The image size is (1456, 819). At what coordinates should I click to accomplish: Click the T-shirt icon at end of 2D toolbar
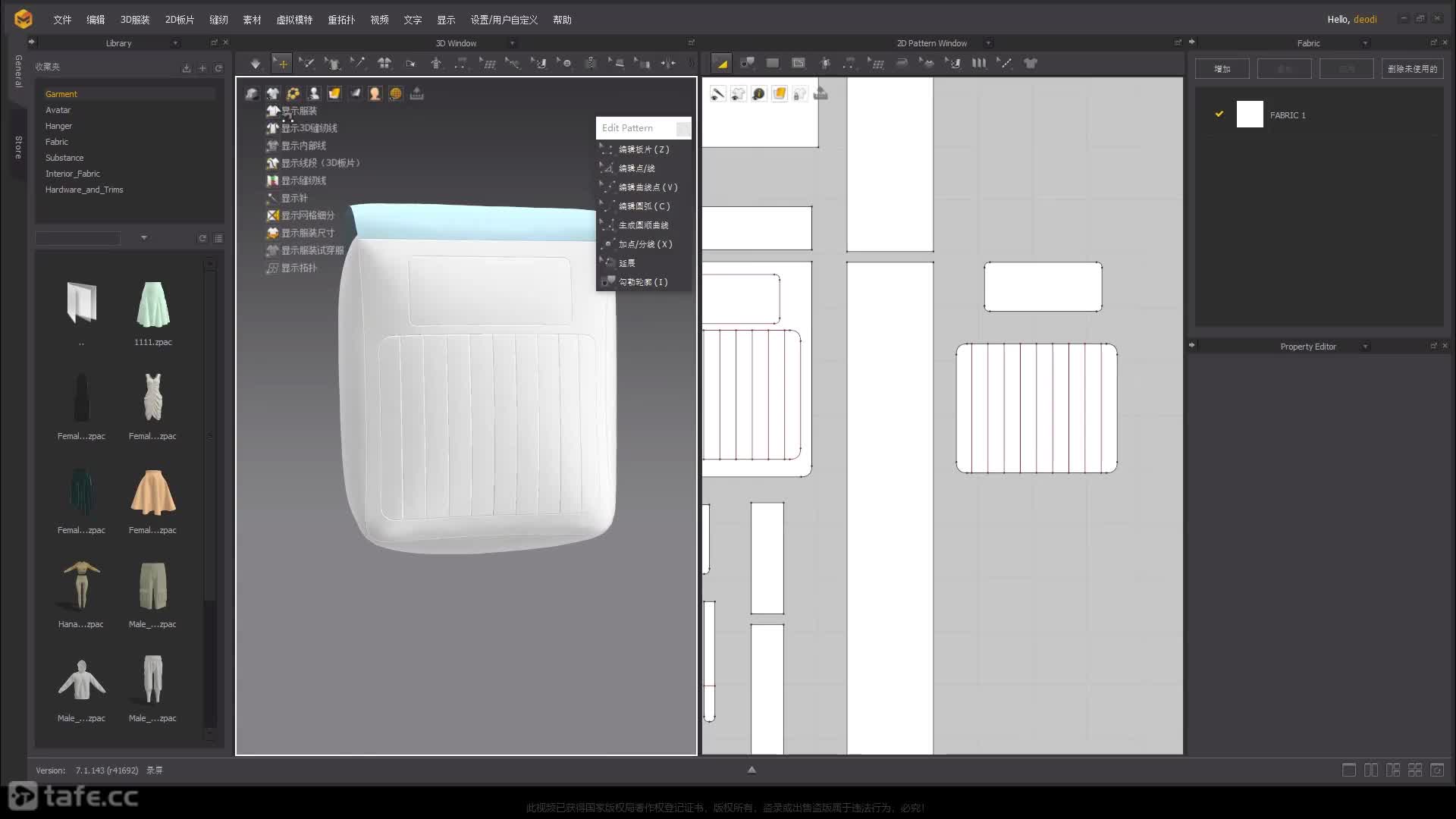(x=1031, y=64)
